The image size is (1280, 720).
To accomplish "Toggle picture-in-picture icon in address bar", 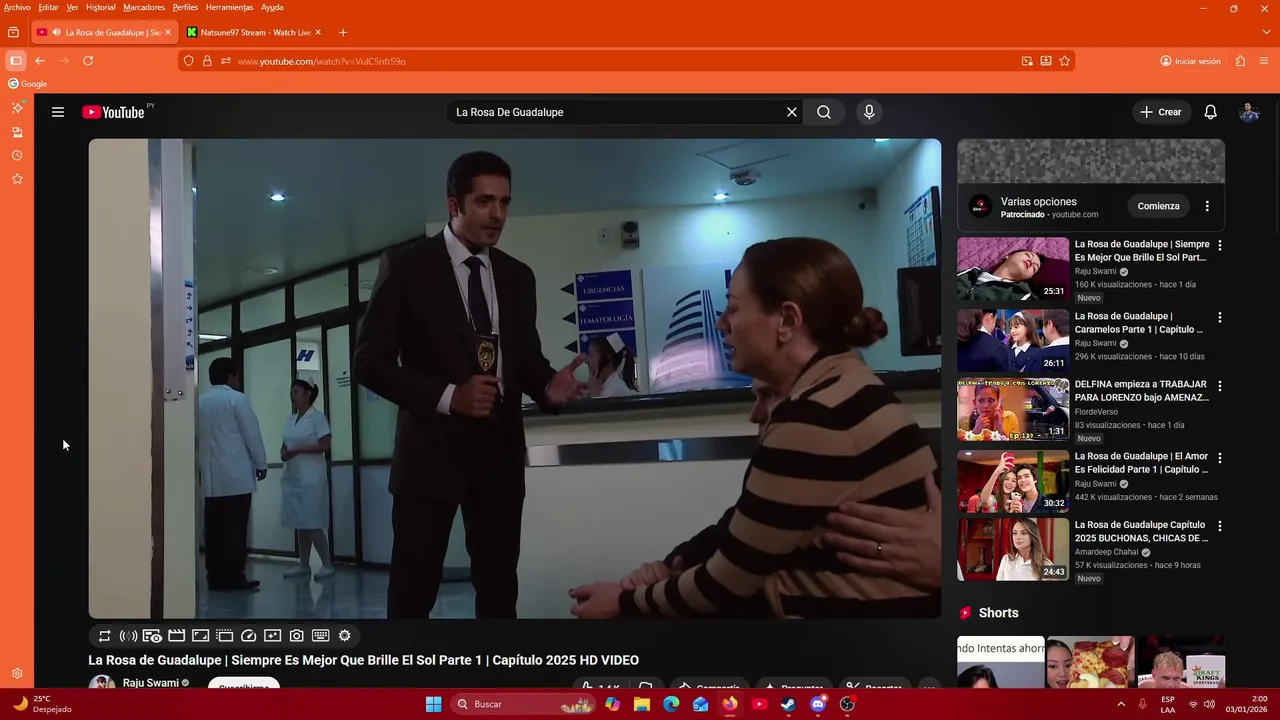I will [1027, 61].
